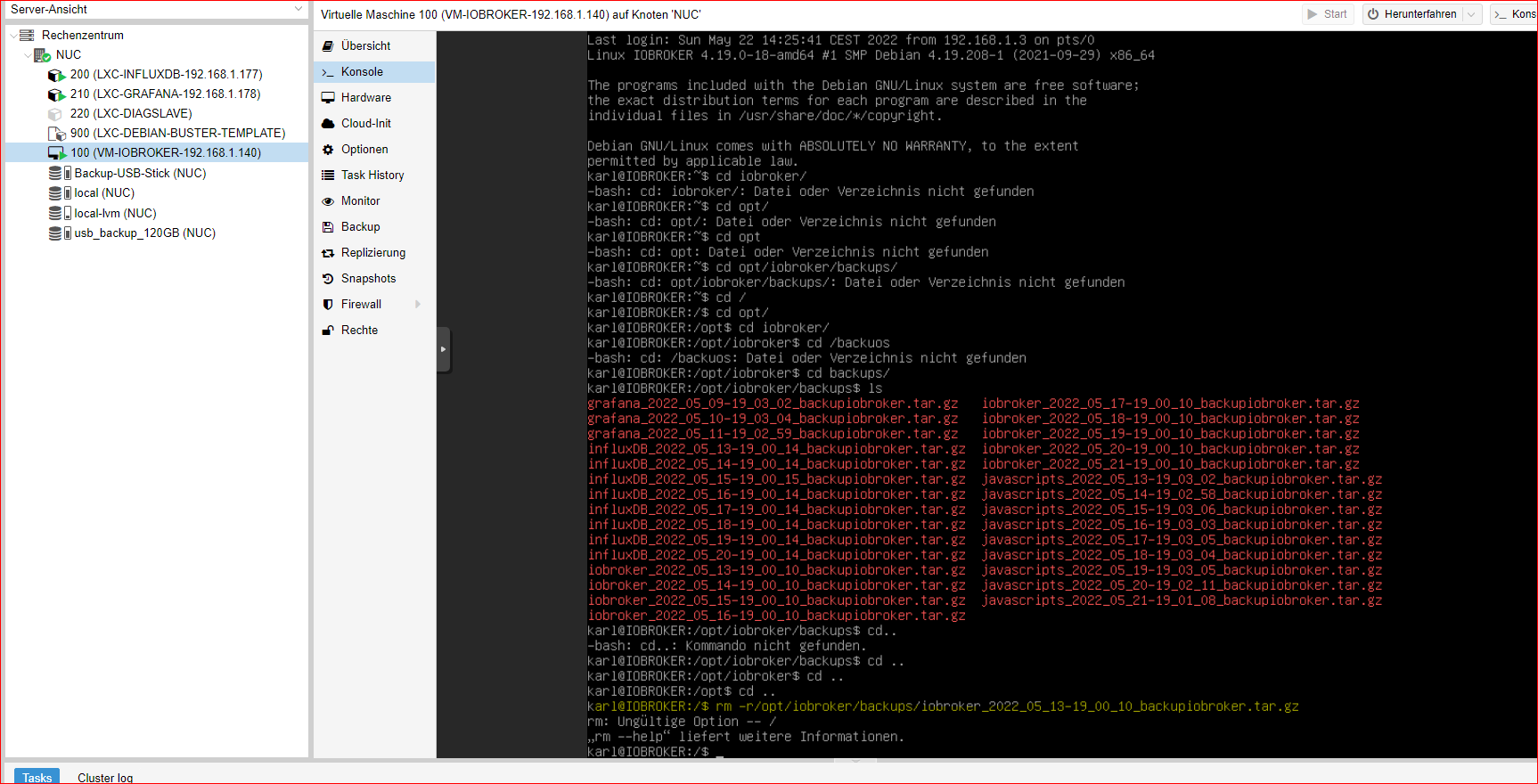1538x784 pixels.
Task: Click the Start button
Action: click(x=1327, y=14)
